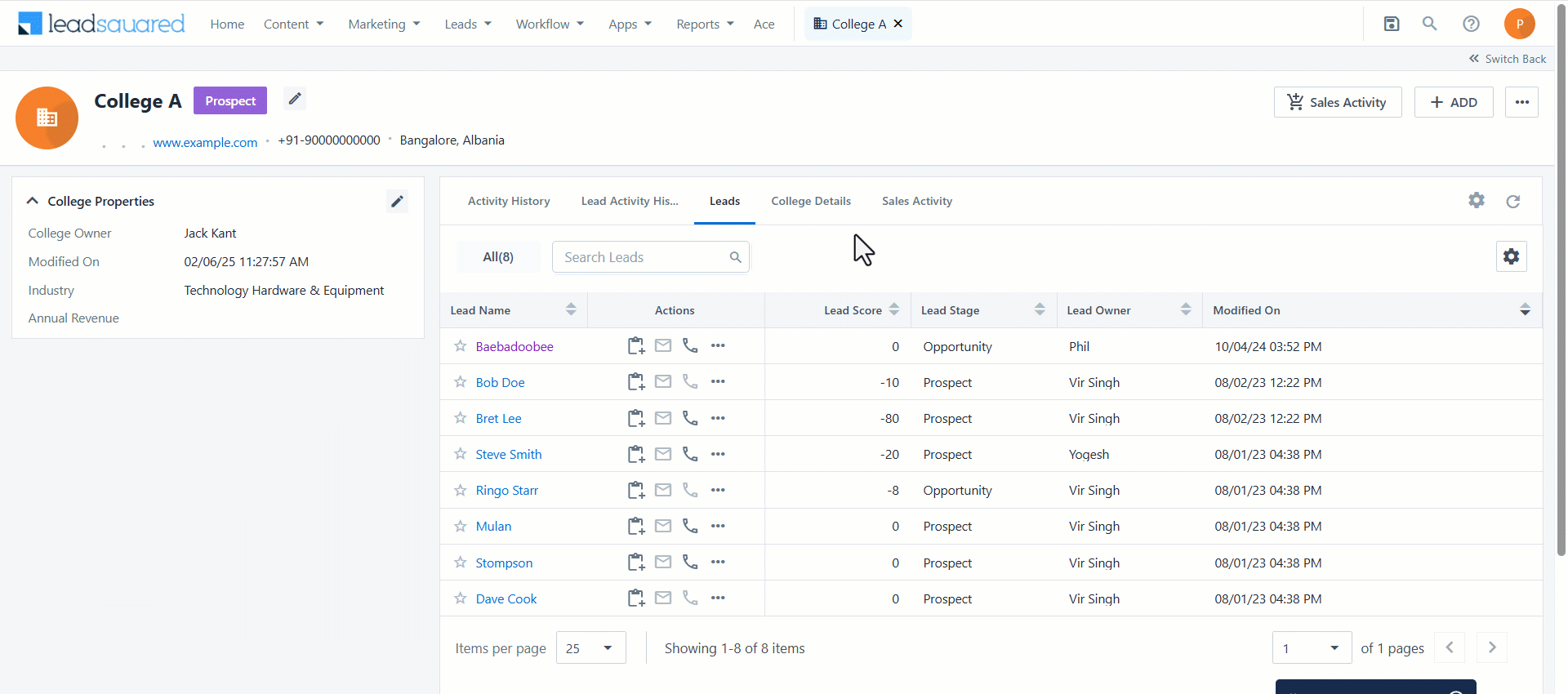Click the LeadSquared logo
This screenshot has width=1568, height=694.
pyautogui.click(x=101, y=24)
